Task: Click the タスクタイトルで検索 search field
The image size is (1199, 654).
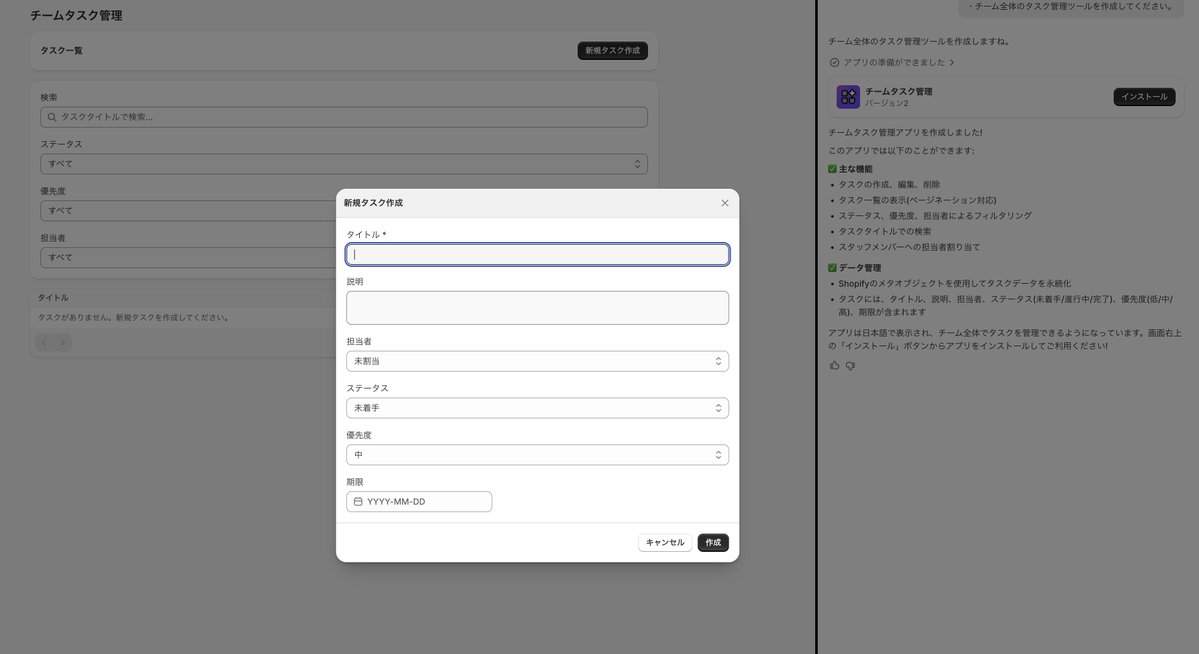Action: point(343,117)
